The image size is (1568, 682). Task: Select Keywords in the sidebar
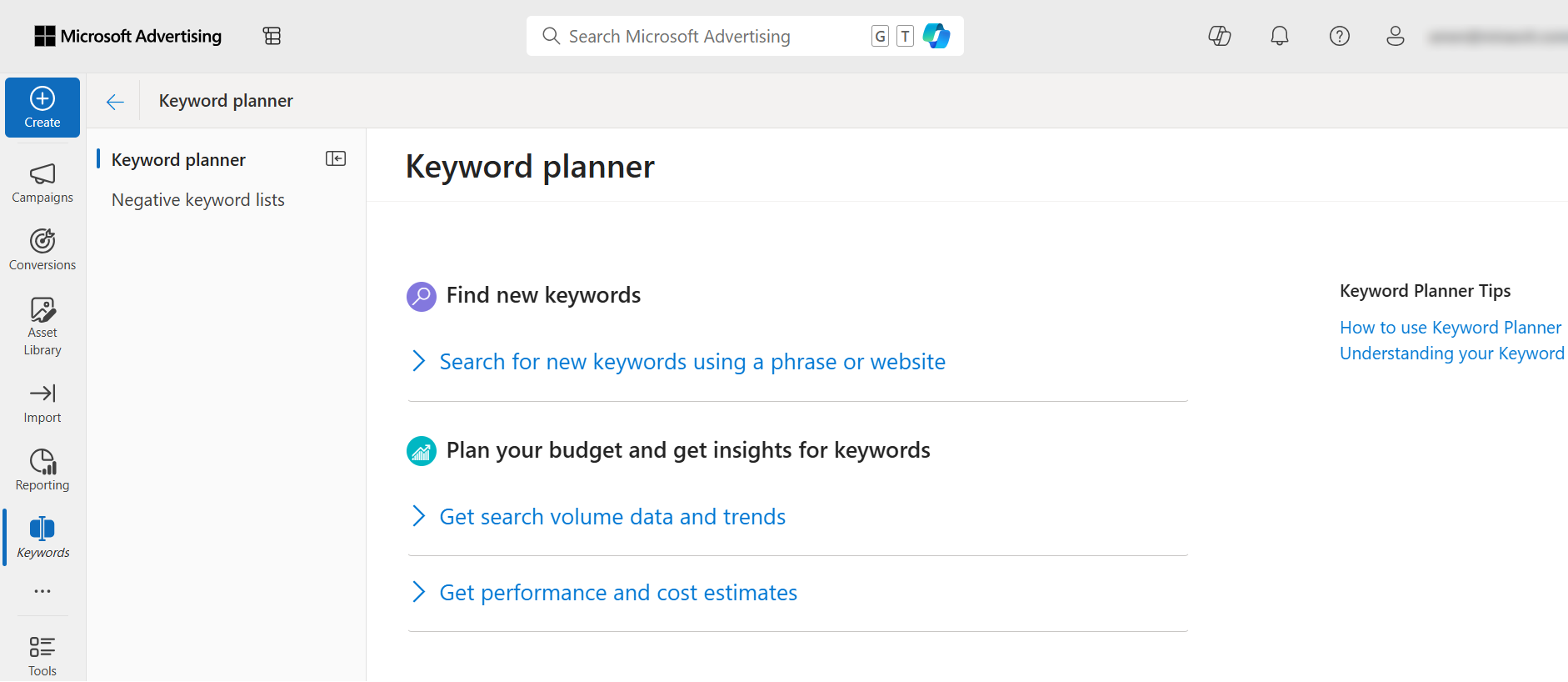coord(42,538)
